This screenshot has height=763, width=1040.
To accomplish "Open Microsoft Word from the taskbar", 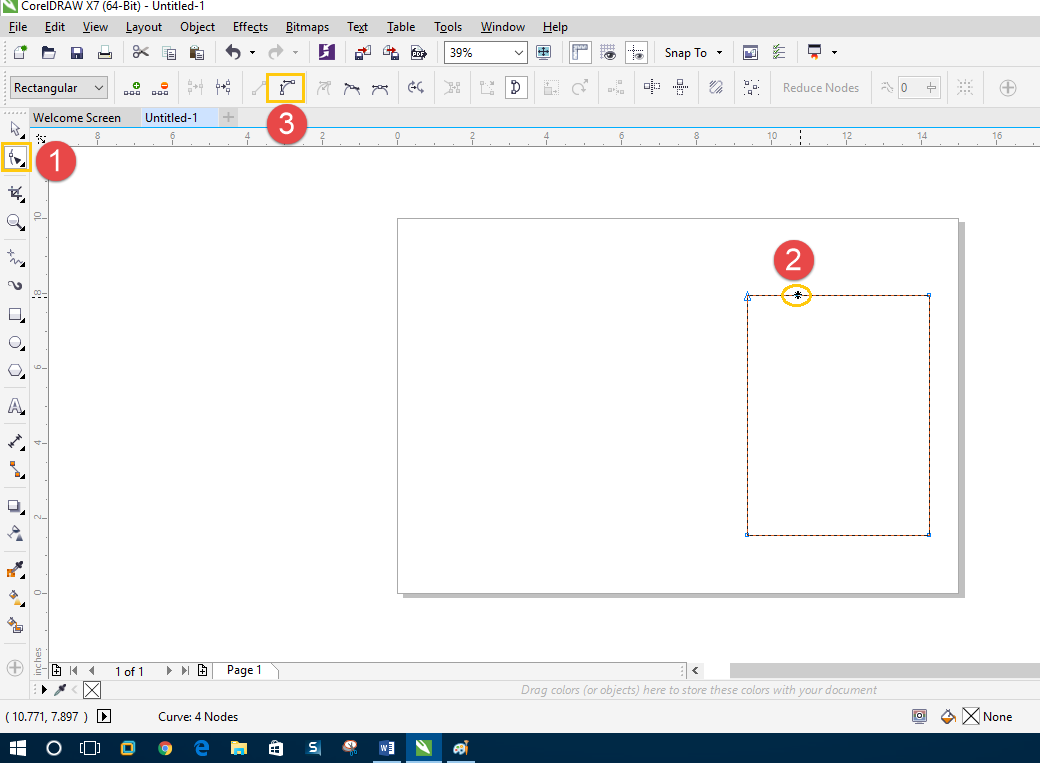I will pos(386,747).
